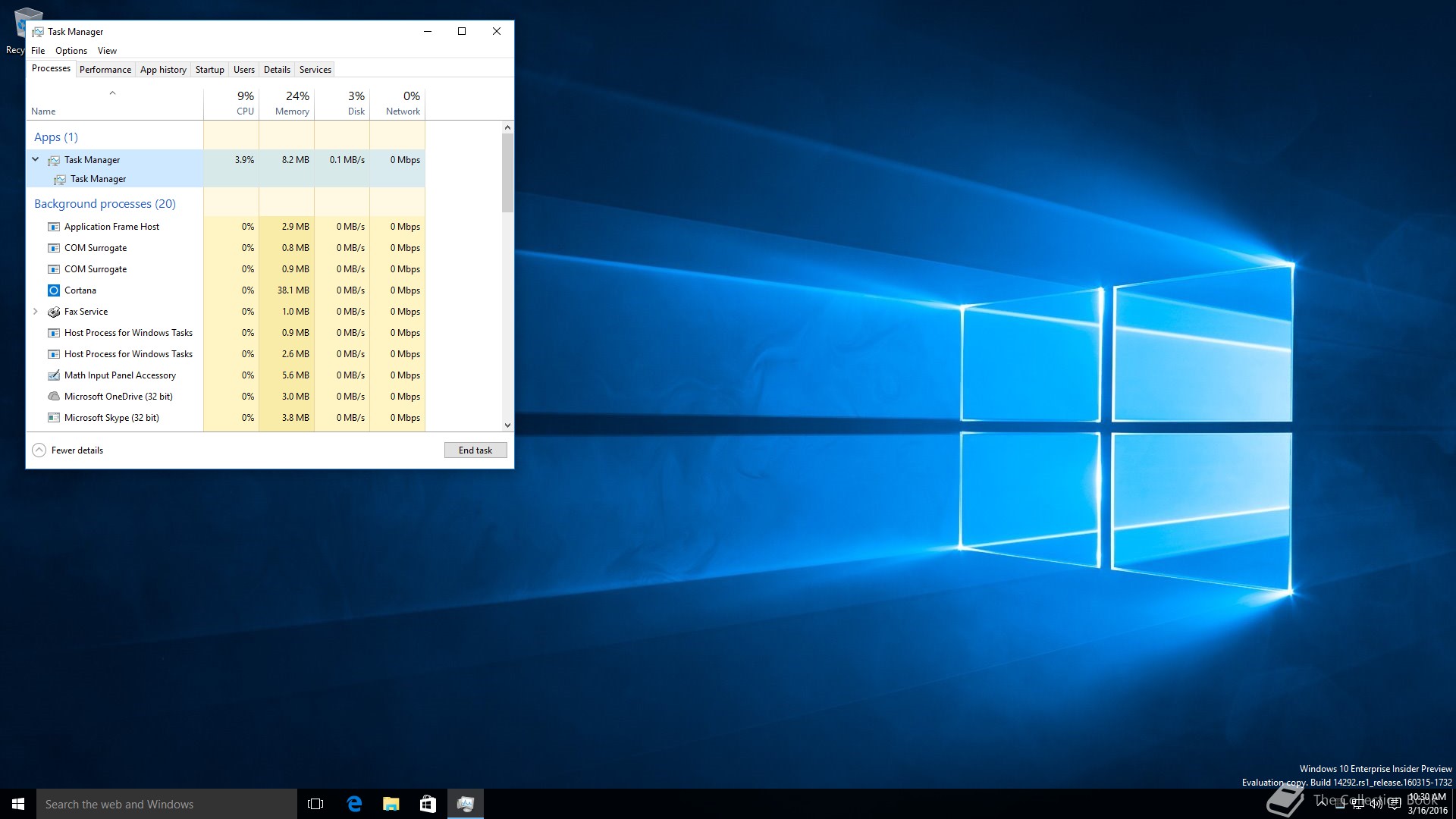Open the Options menu
Screen dimensions: 1456x819
pos(71,51)
